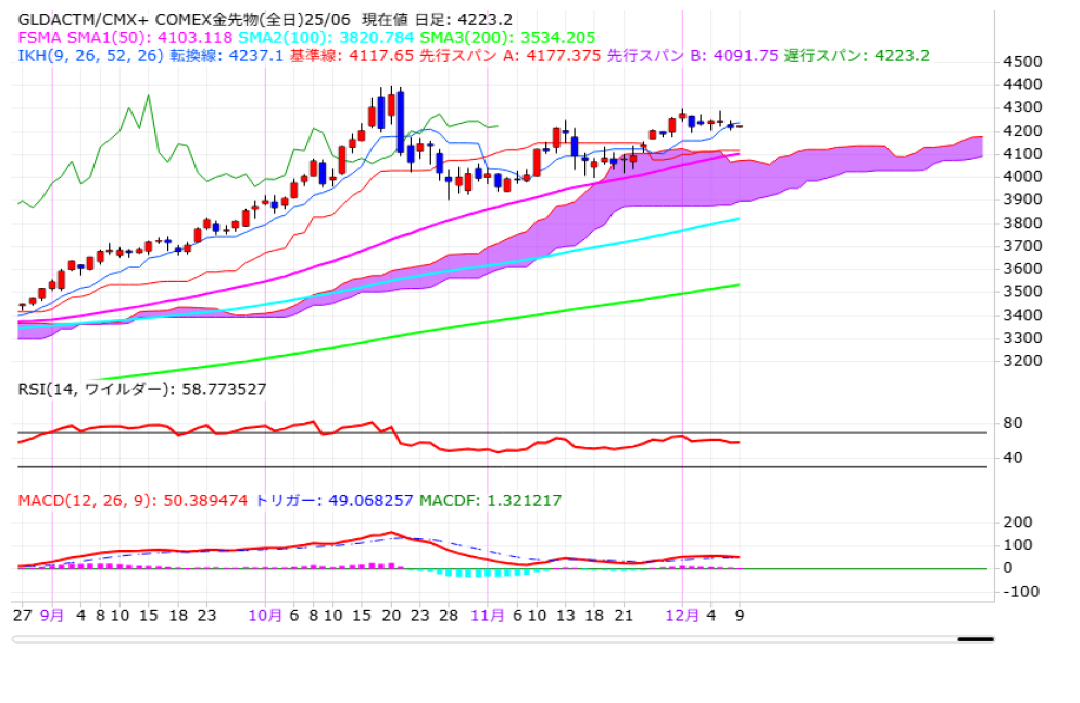Click the 10月 date axis label
This screenshot has width=1080, height=703.
264,615
